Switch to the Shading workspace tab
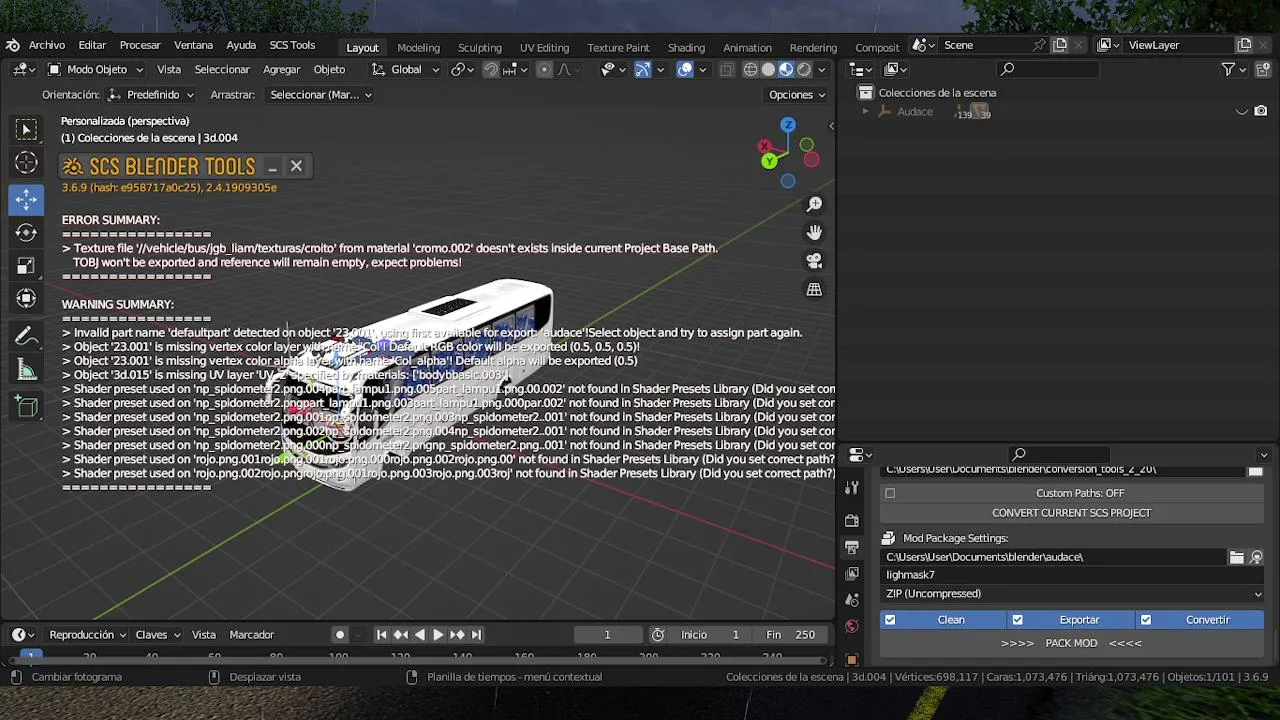Screen dimensions: 1280x720 [686, 47]
